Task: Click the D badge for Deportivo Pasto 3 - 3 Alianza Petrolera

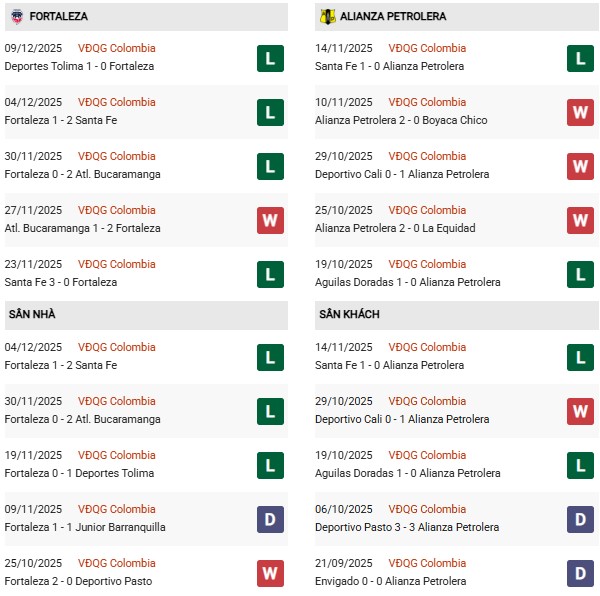Action: tap(580, 519)
